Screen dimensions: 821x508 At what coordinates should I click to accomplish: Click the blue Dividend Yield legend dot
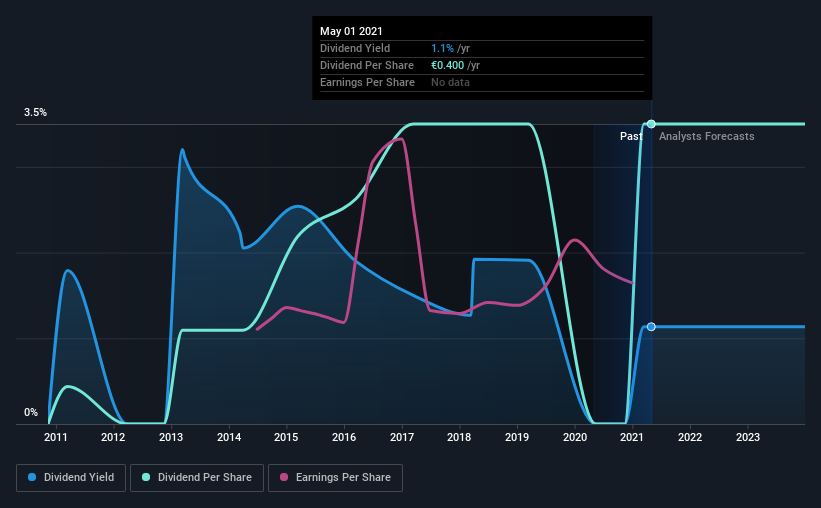(32, 477)
